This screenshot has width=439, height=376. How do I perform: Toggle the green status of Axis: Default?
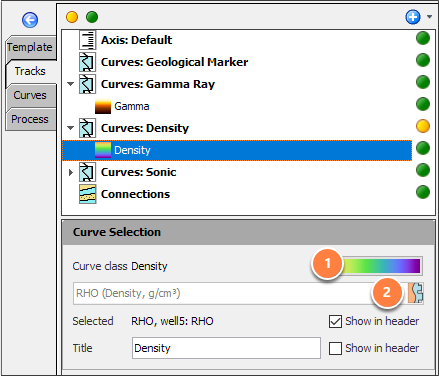click(x=423, y=38)
